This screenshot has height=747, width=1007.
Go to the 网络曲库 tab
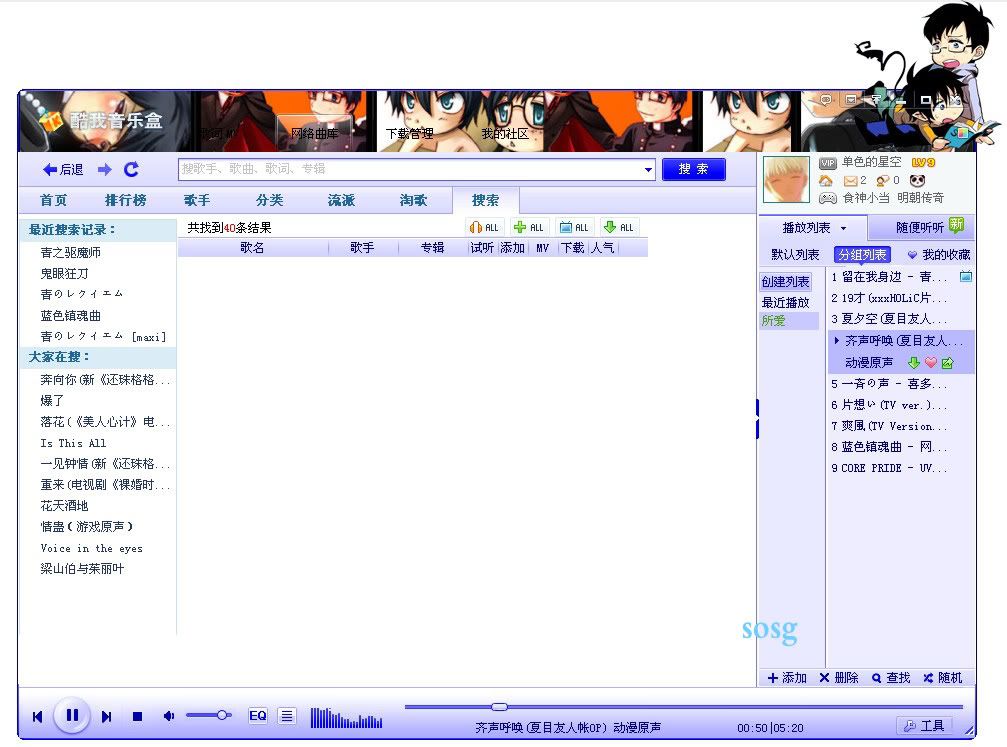coord(314,133)
